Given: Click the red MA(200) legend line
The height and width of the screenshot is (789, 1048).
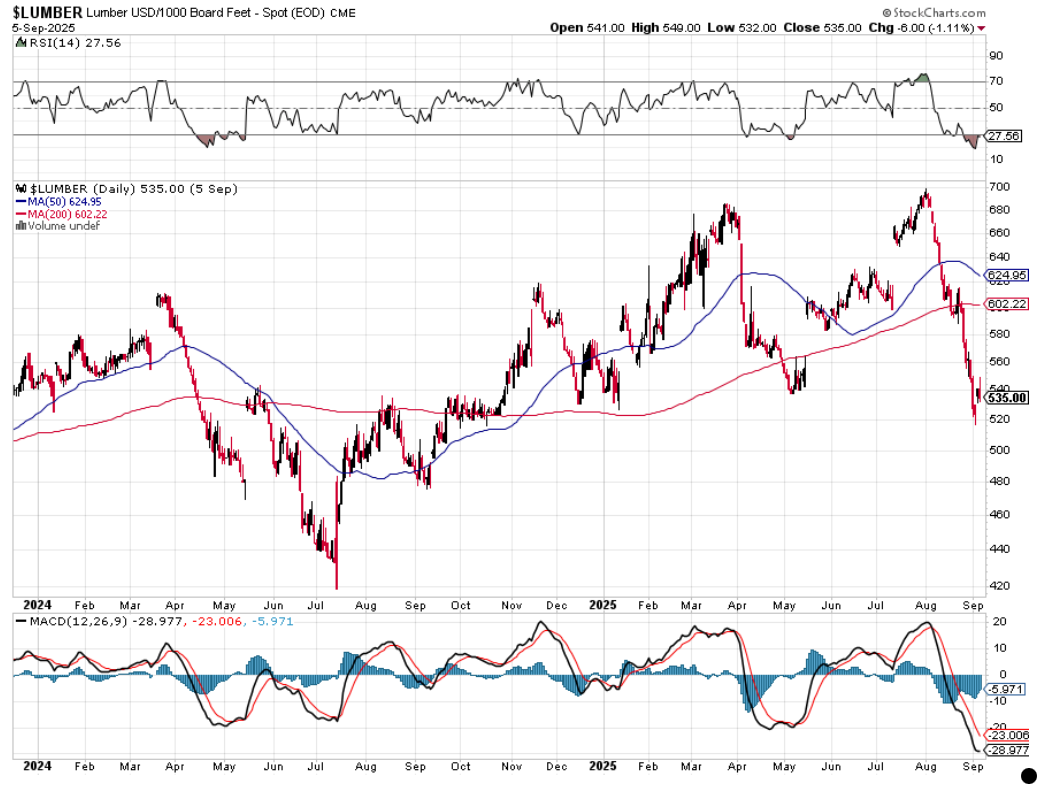Looking at the screenshot, I should tap(19, 214).
